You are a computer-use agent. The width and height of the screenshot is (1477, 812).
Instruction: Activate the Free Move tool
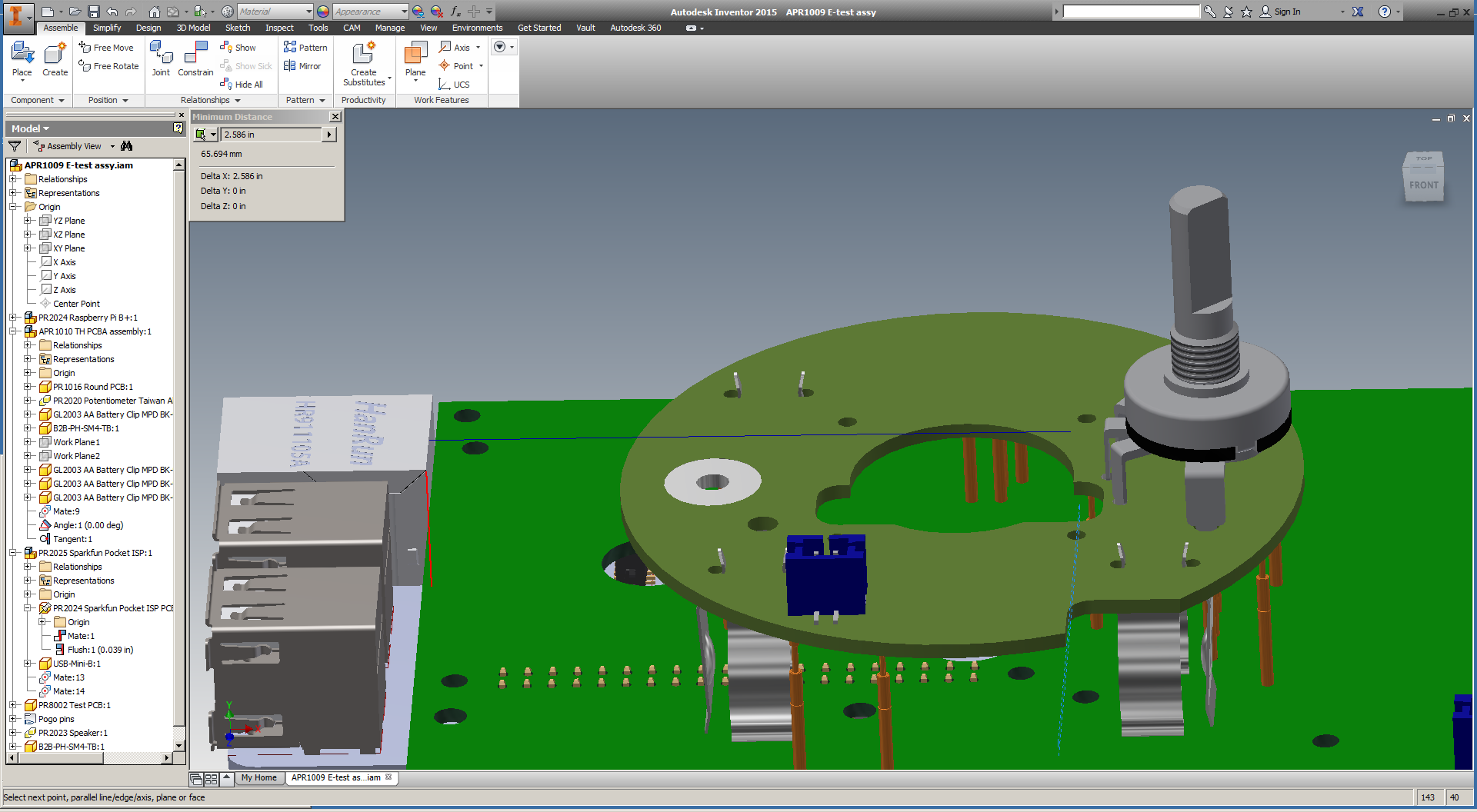(x=106, y=48)
